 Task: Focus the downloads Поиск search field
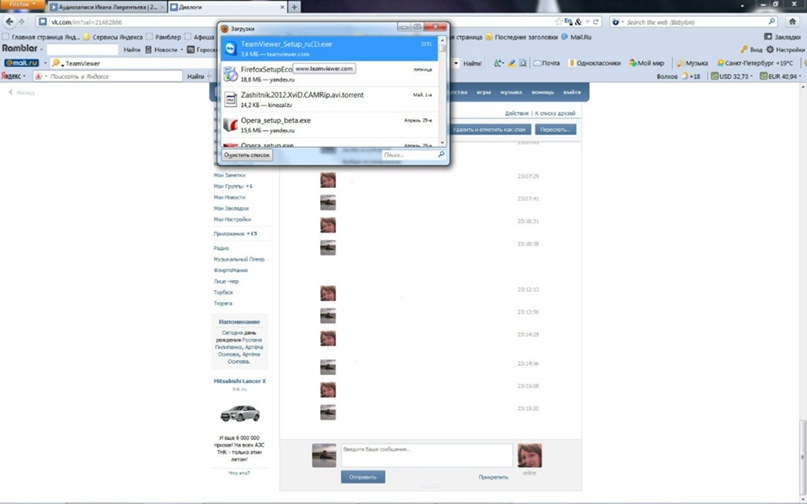point(410,155)
